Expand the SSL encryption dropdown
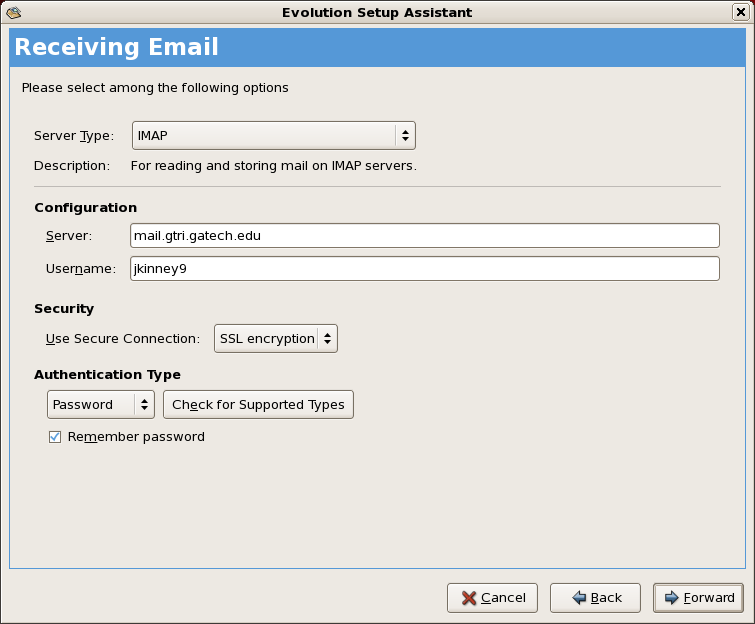The image size is (755, 624). [x=276, y=338]
